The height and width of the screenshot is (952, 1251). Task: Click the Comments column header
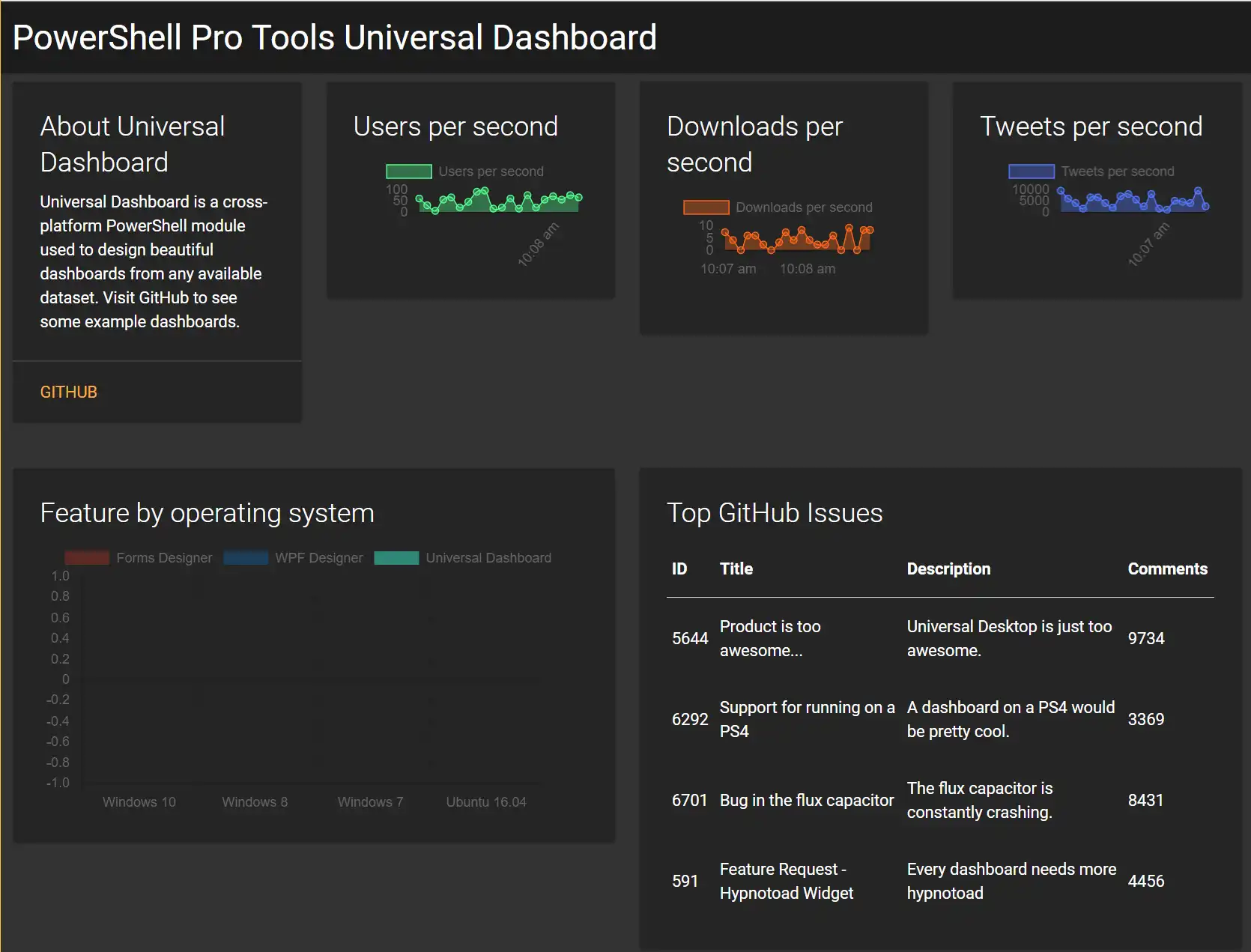[1167, 569]
